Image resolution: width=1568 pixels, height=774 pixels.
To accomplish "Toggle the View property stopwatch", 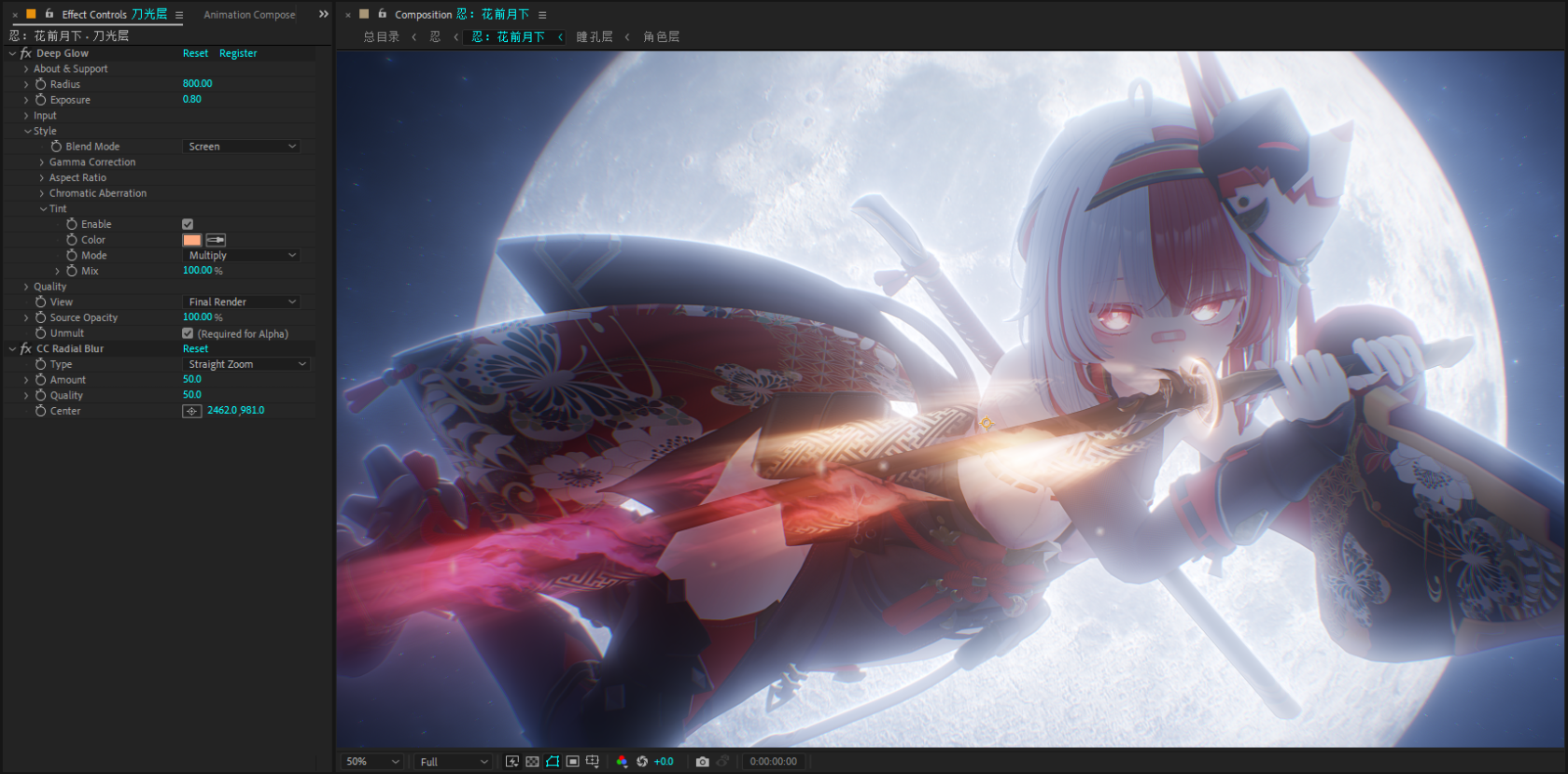I will pyautogui.click(x=40, y=302).
